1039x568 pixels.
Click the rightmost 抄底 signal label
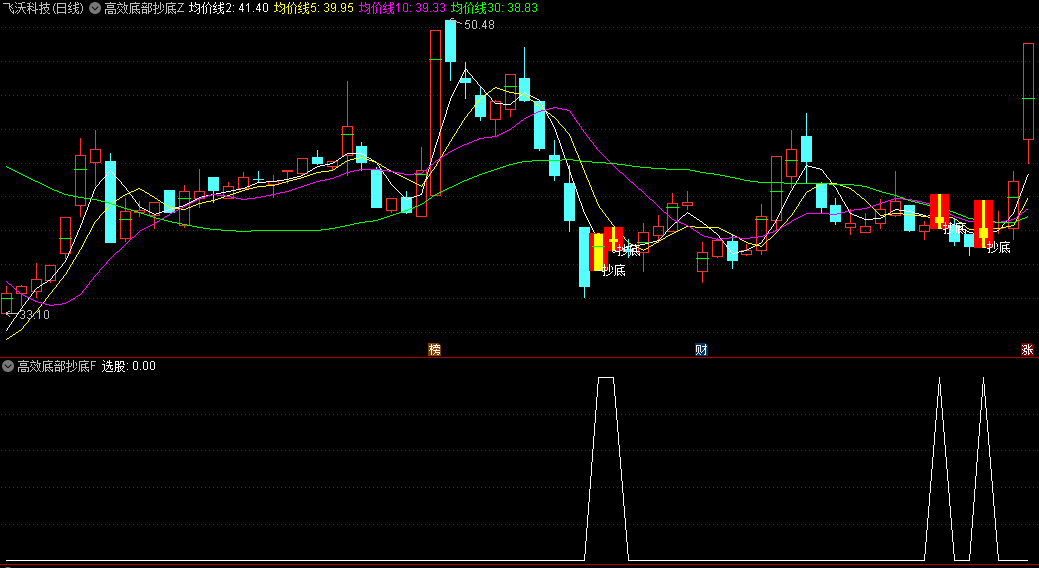click(998, 248)
